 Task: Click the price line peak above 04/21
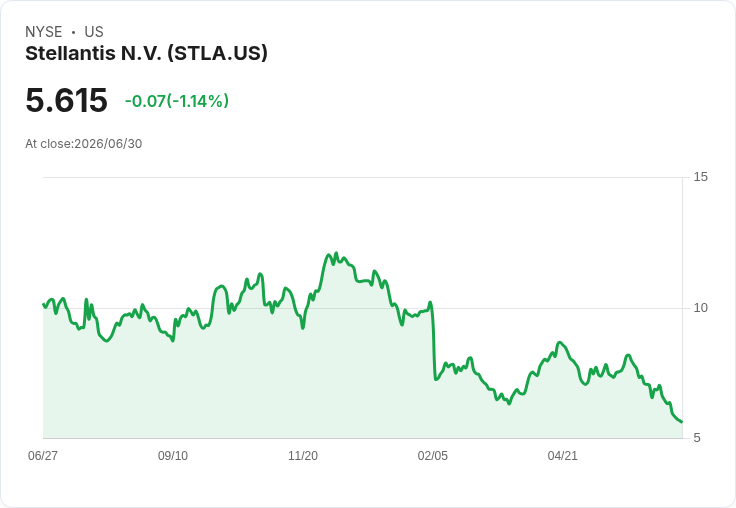click(x=559, y=343)
